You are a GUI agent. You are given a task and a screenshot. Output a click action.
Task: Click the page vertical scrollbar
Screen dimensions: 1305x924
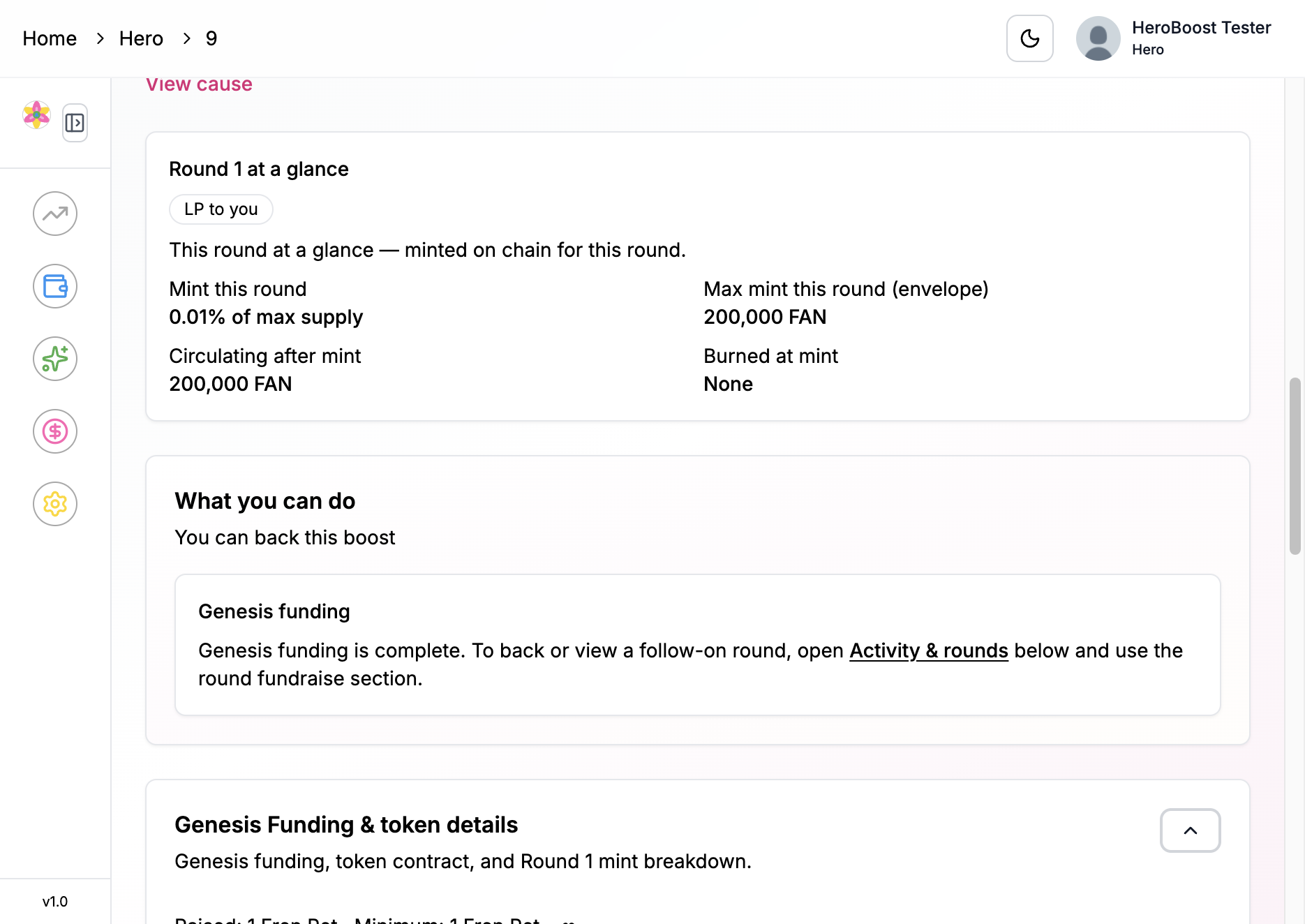pyautogui.click(x=1295, y=466)
